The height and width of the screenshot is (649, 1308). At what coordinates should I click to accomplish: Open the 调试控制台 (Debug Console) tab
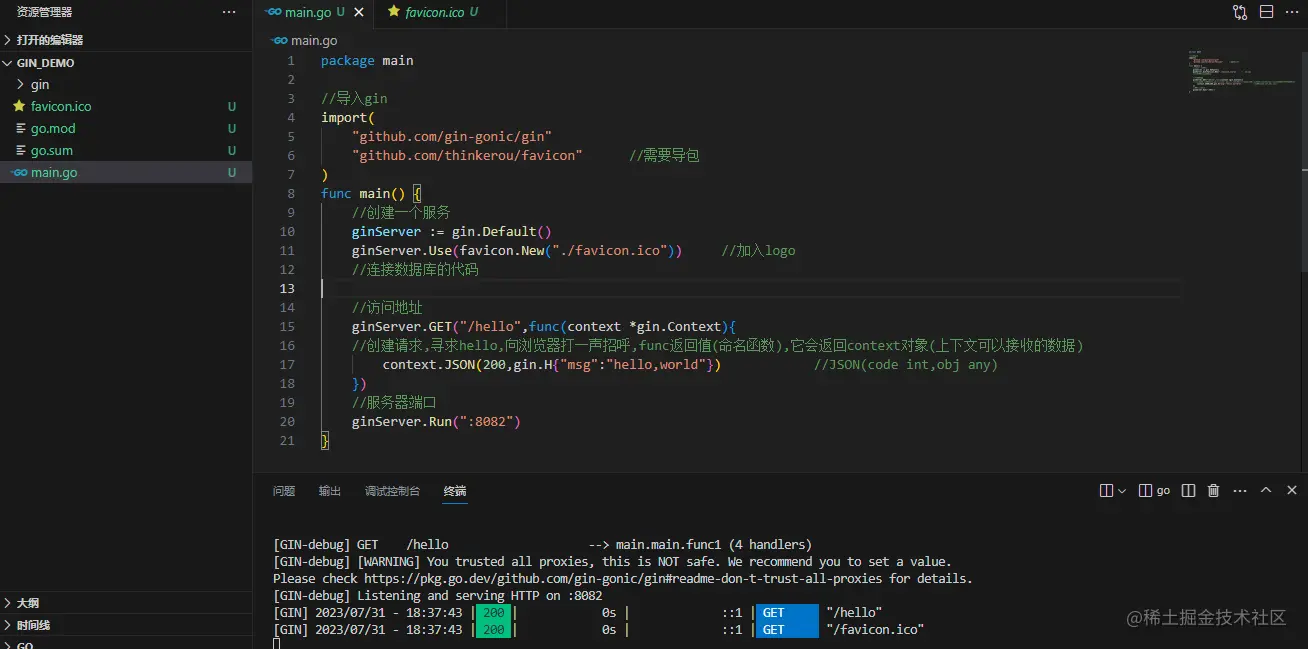pos(393,491)
